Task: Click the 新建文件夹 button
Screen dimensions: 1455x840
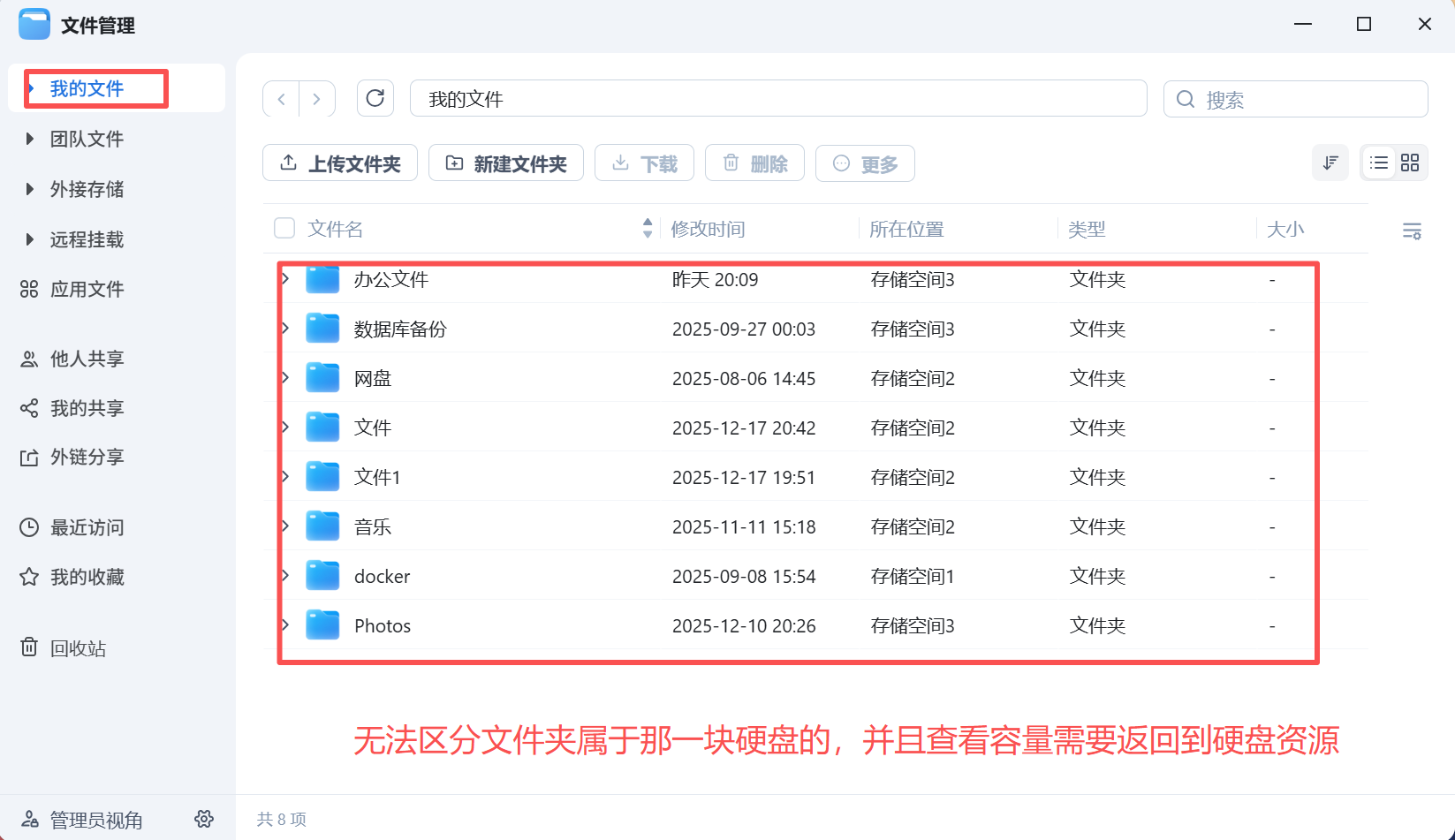Action: pos(506,163)
